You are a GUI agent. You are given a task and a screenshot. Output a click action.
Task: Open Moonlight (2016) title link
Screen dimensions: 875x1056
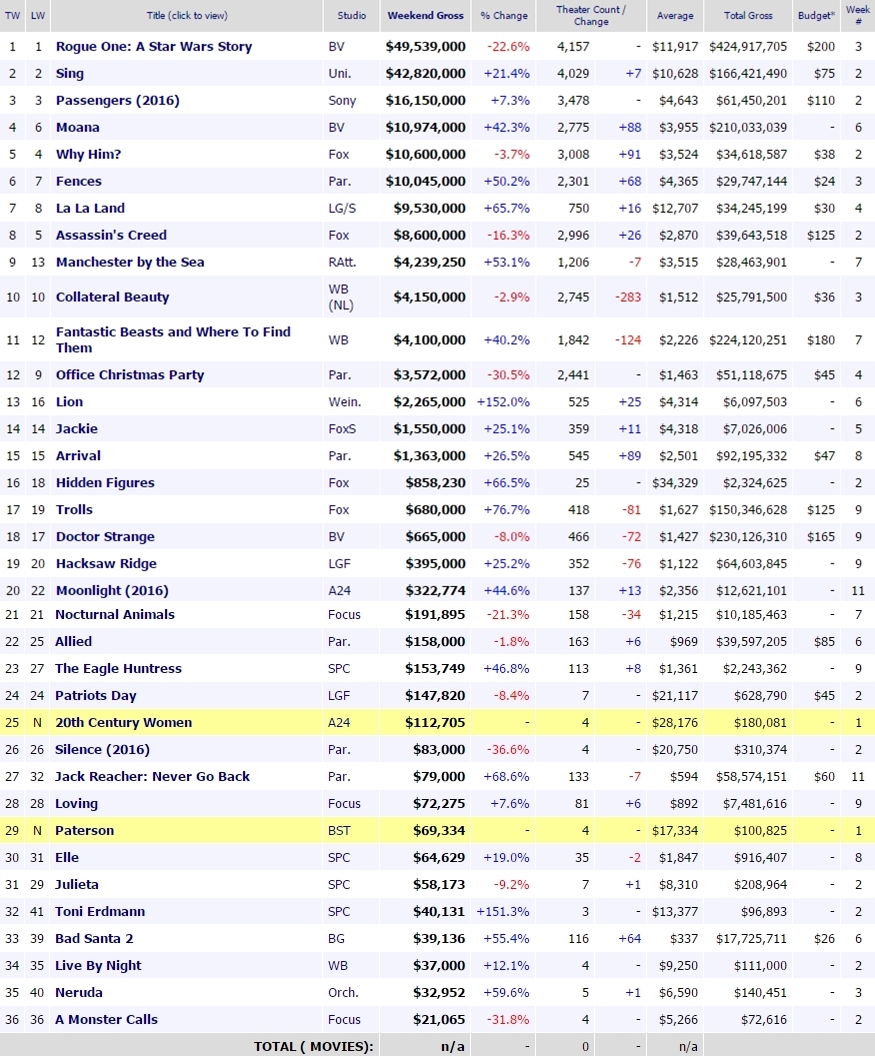[112, 590]
